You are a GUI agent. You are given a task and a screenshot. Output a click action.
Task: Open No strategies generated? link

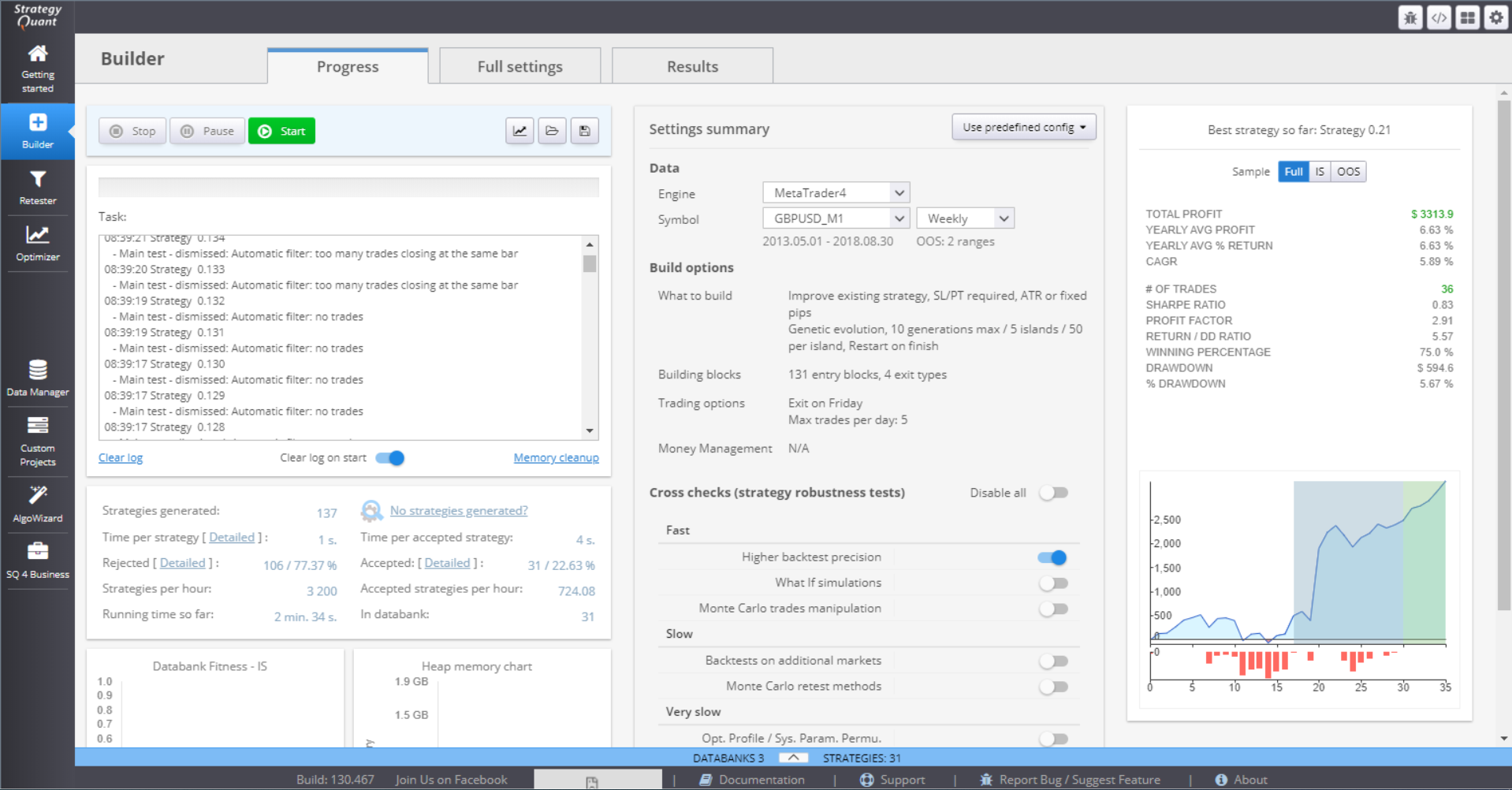(459, 511)
